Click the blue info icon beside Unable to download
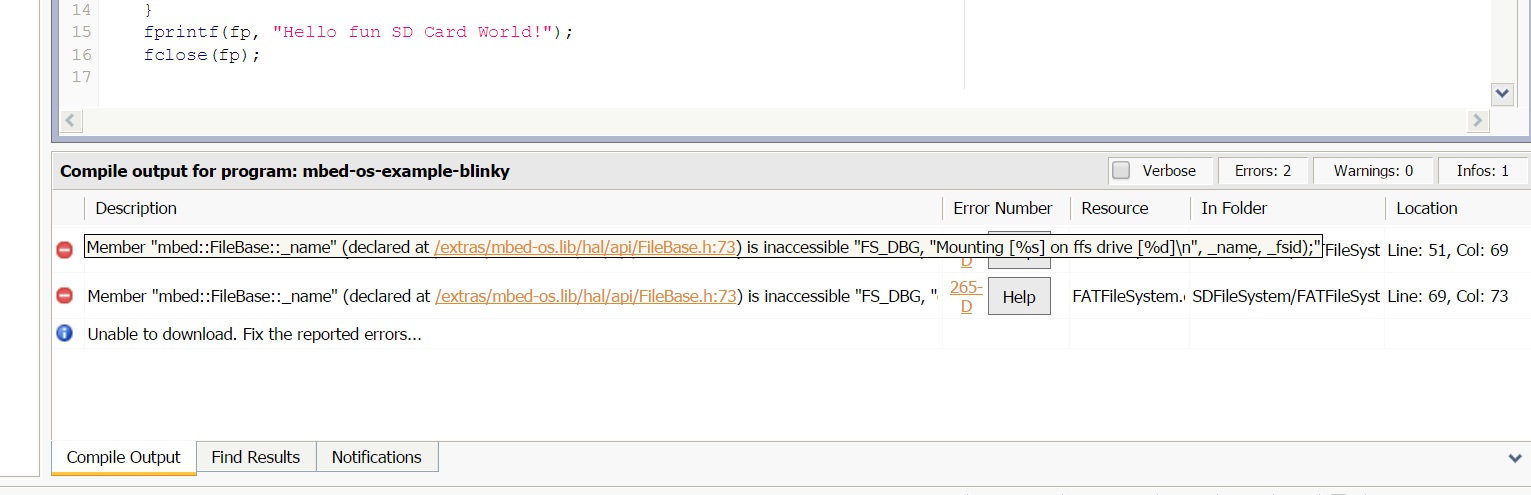 pos(65,333)
